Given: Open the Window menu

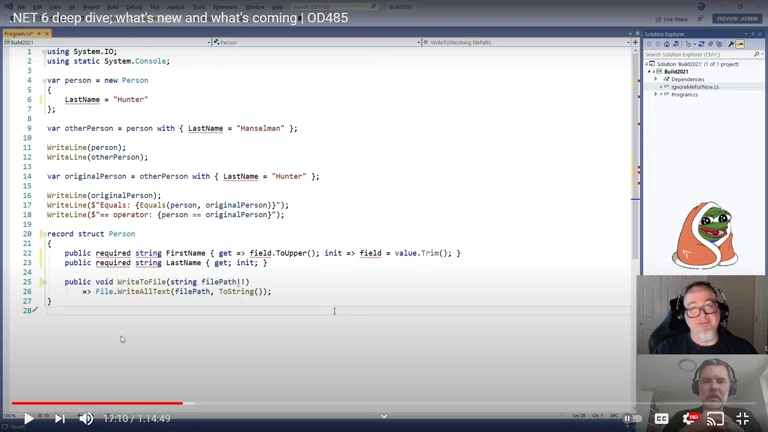Looking at the screenshot, I should click(254, 7).
